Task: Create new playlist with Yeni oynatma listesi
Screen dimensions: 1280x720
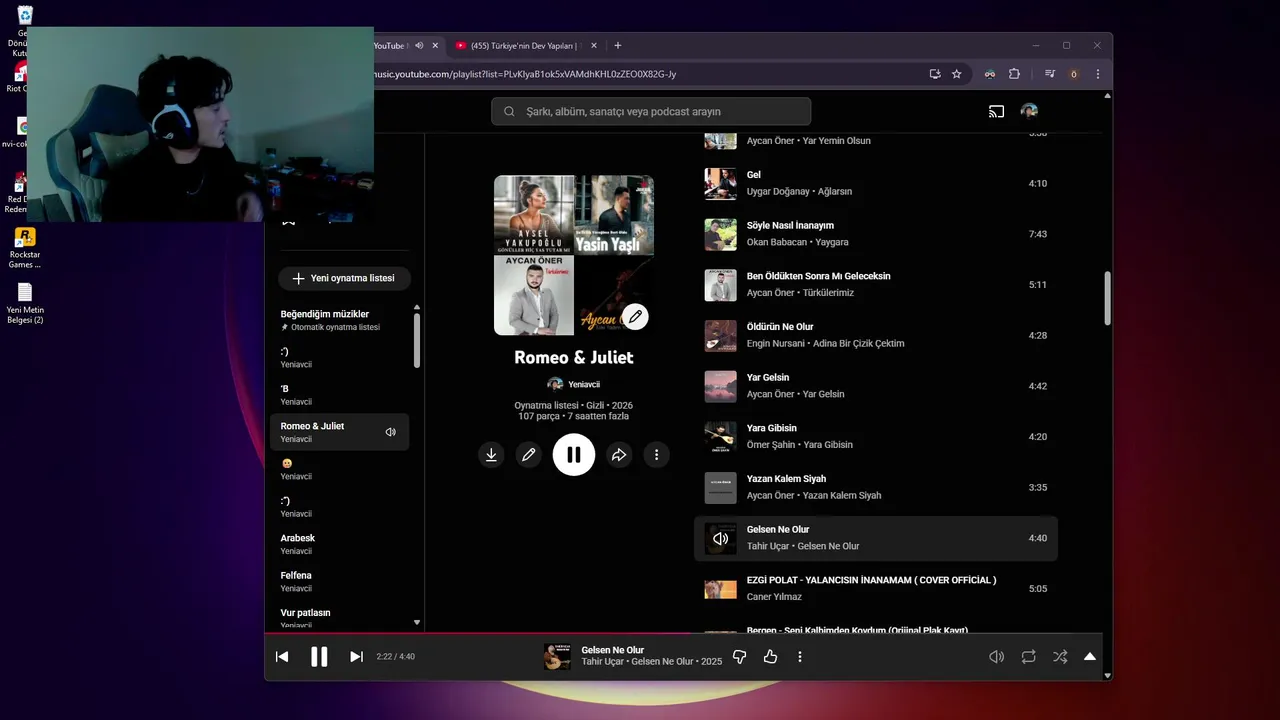Action: coord(344,278)
